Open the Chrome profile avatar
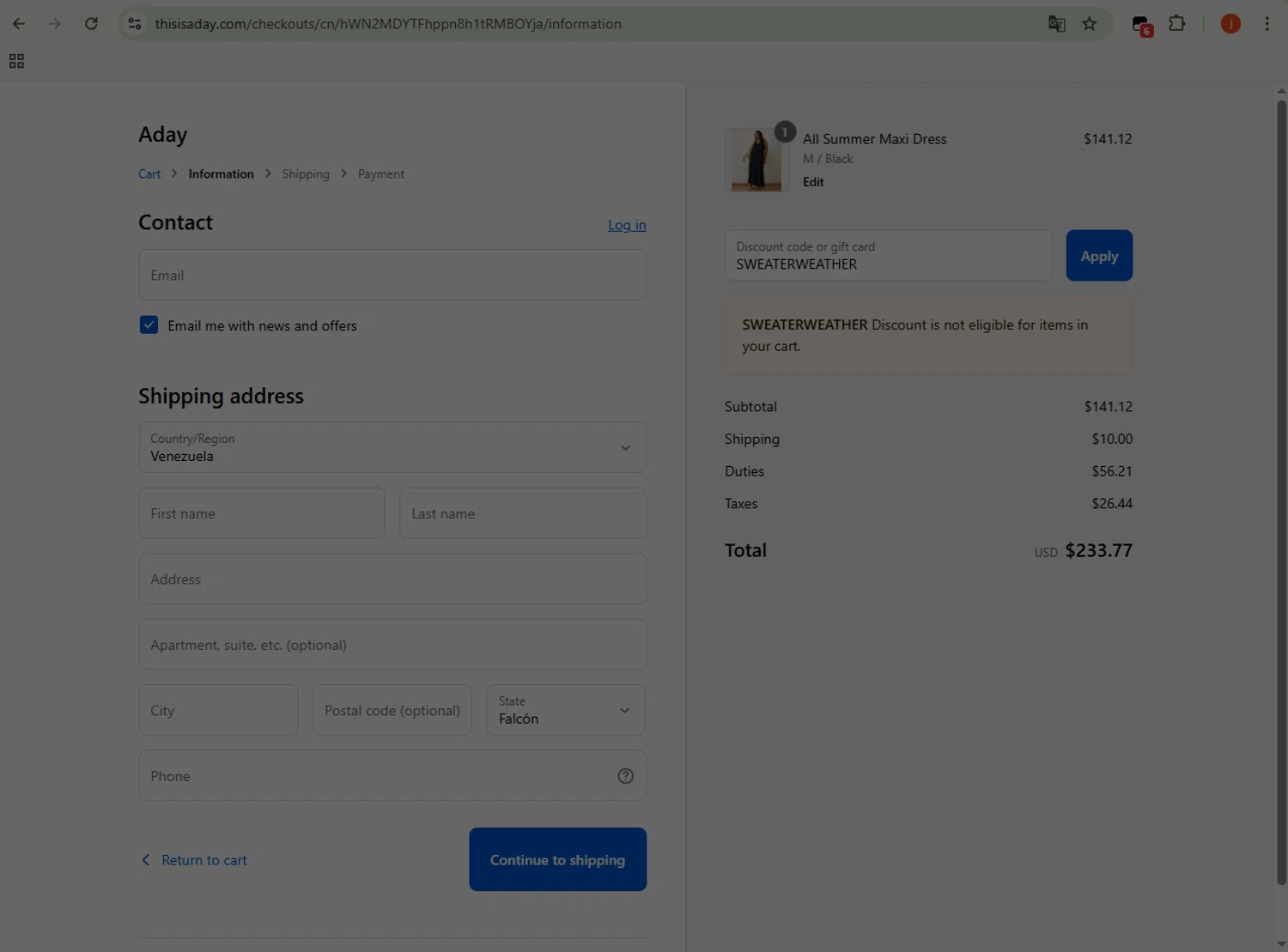This screenshot has width=1288, height=952. 1230,24
